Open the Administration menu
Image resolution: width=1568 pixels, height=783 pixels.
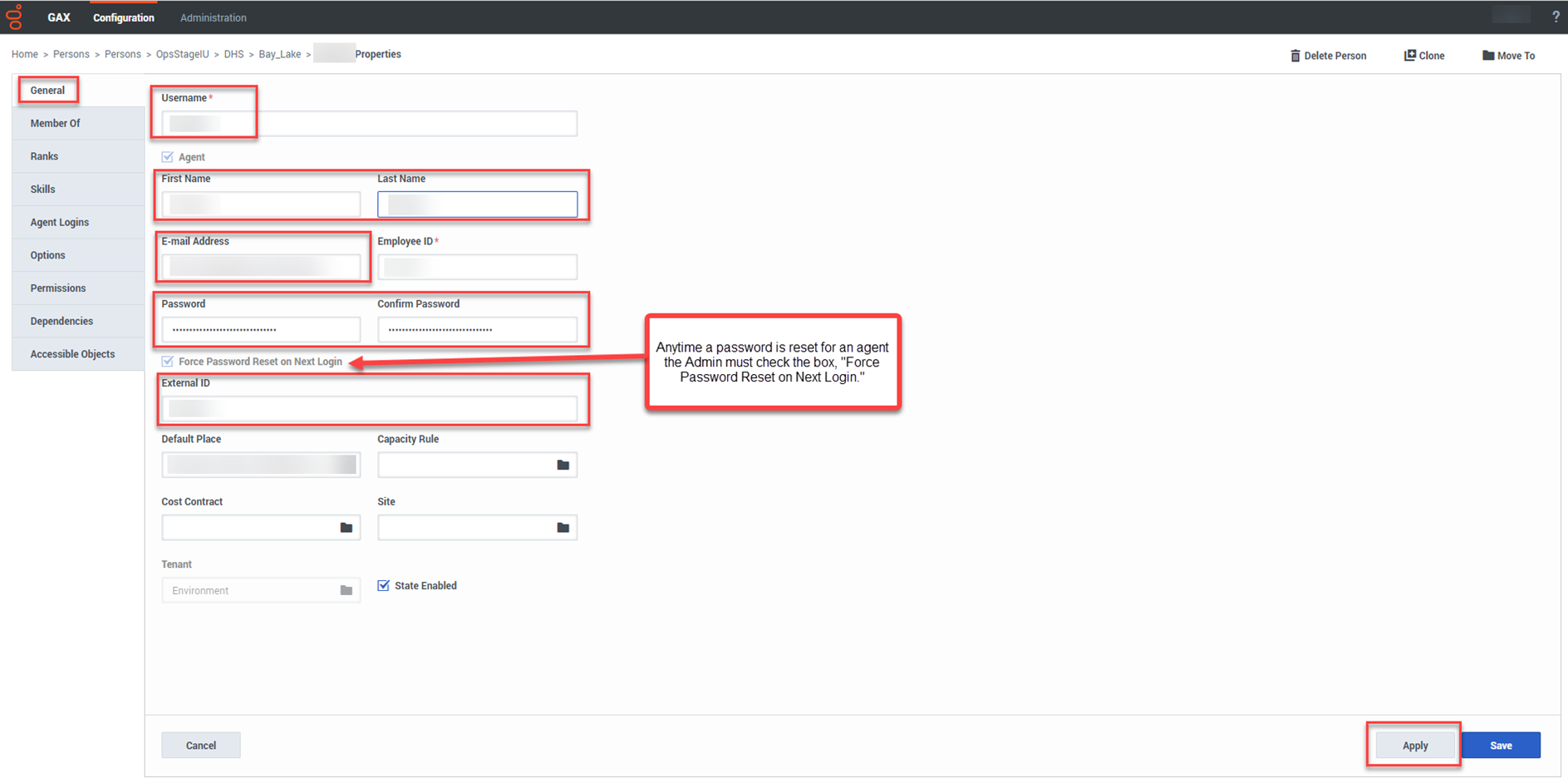pyautogui.click(x=214, y=17)
